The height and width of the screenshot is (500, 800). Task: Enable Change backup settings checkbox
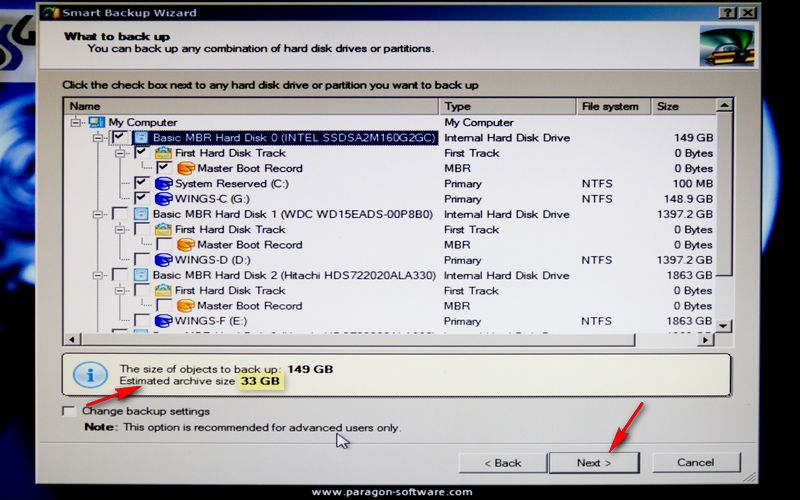69,411
